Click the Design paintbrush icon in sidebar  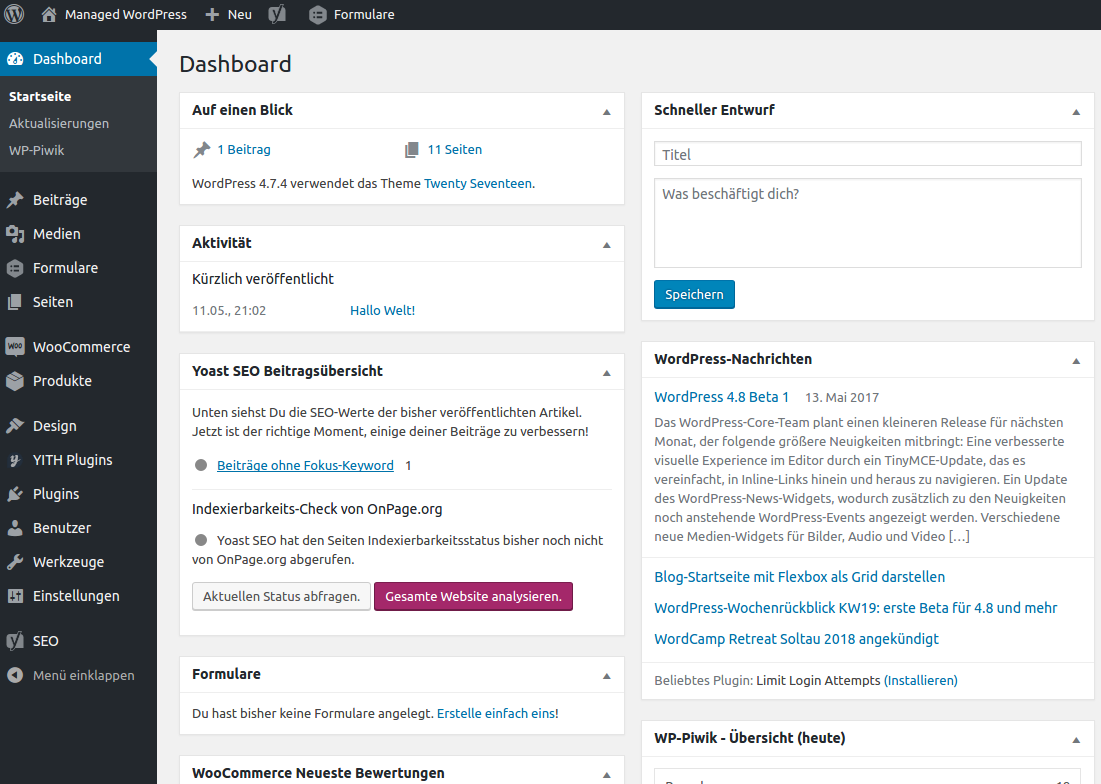(x=15, y=426)
